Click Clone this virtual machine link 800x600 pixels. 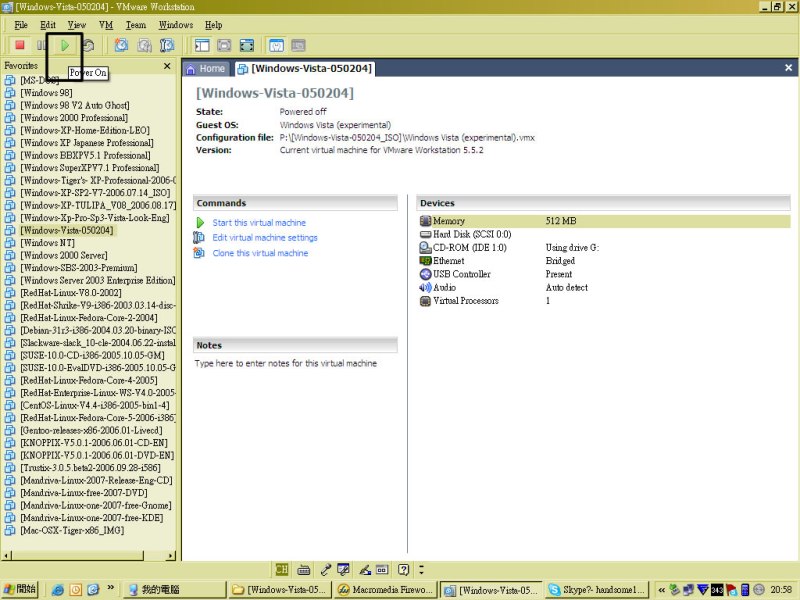[260, 253]
